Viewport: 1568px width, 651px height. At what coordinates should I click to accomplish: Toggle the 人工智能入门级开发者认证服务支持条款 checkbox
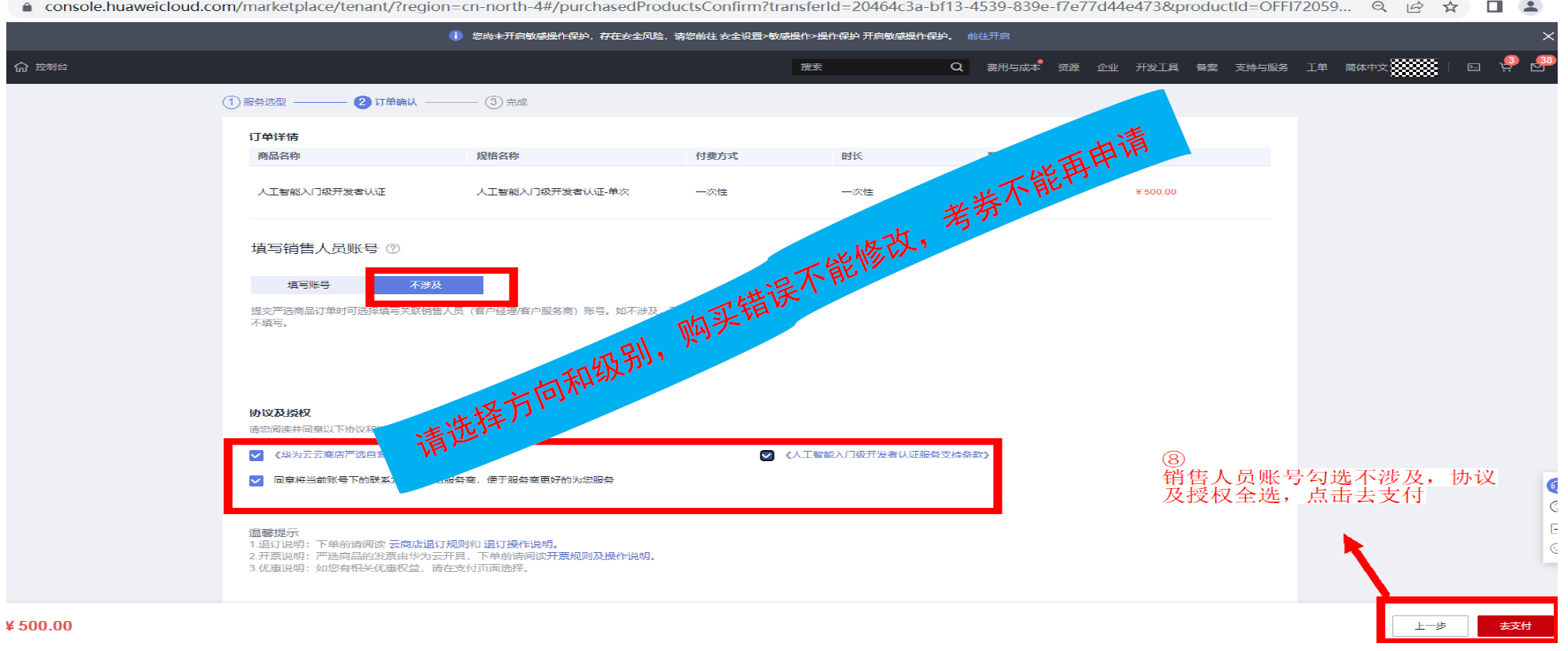tap(767, 456)
